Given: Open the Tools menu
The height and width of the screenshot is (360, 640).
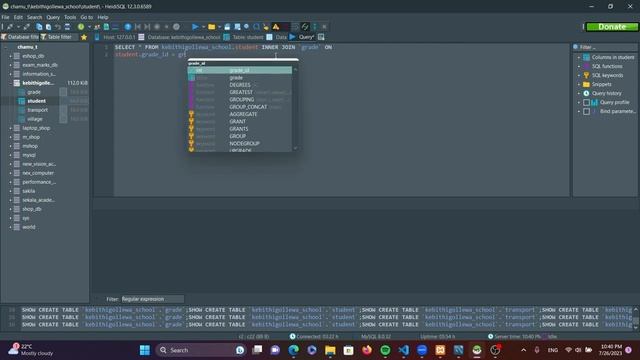Looking at the screenshot, I should click(x=70, y=17).
